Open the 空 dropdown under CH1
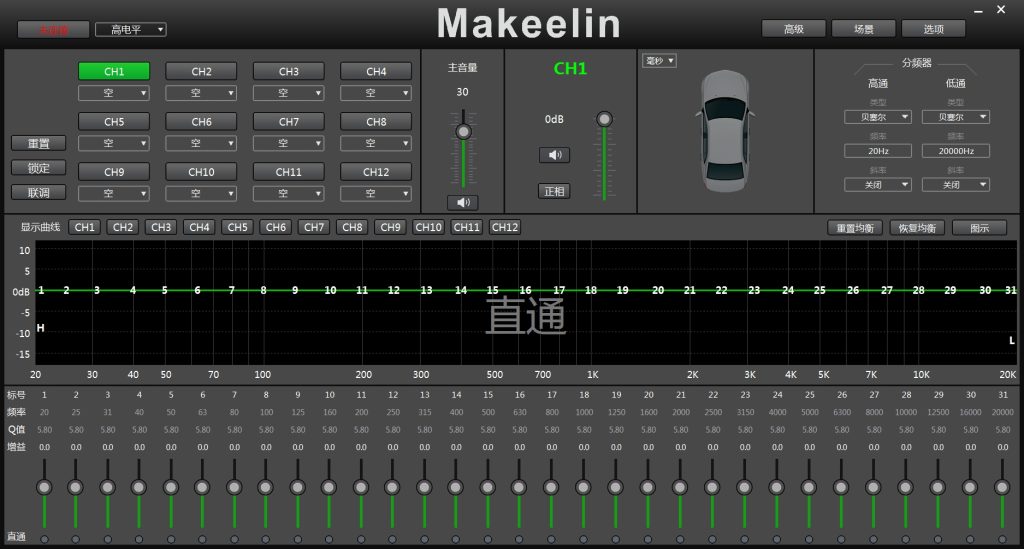Screen dimensions: 1024x549 pyautogui.click(x=114, y=93)
